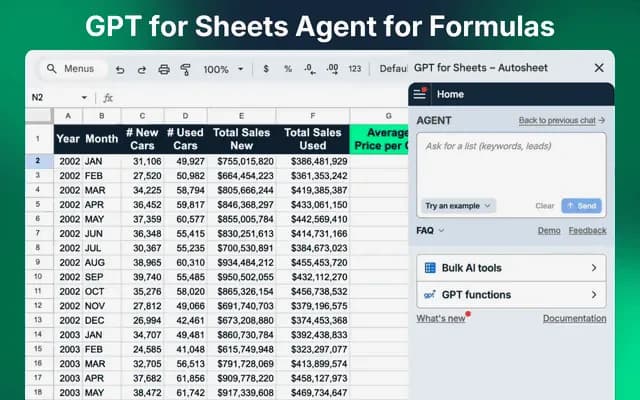Open GPT functions menu item
640x400 pixels.
[511, 295]
